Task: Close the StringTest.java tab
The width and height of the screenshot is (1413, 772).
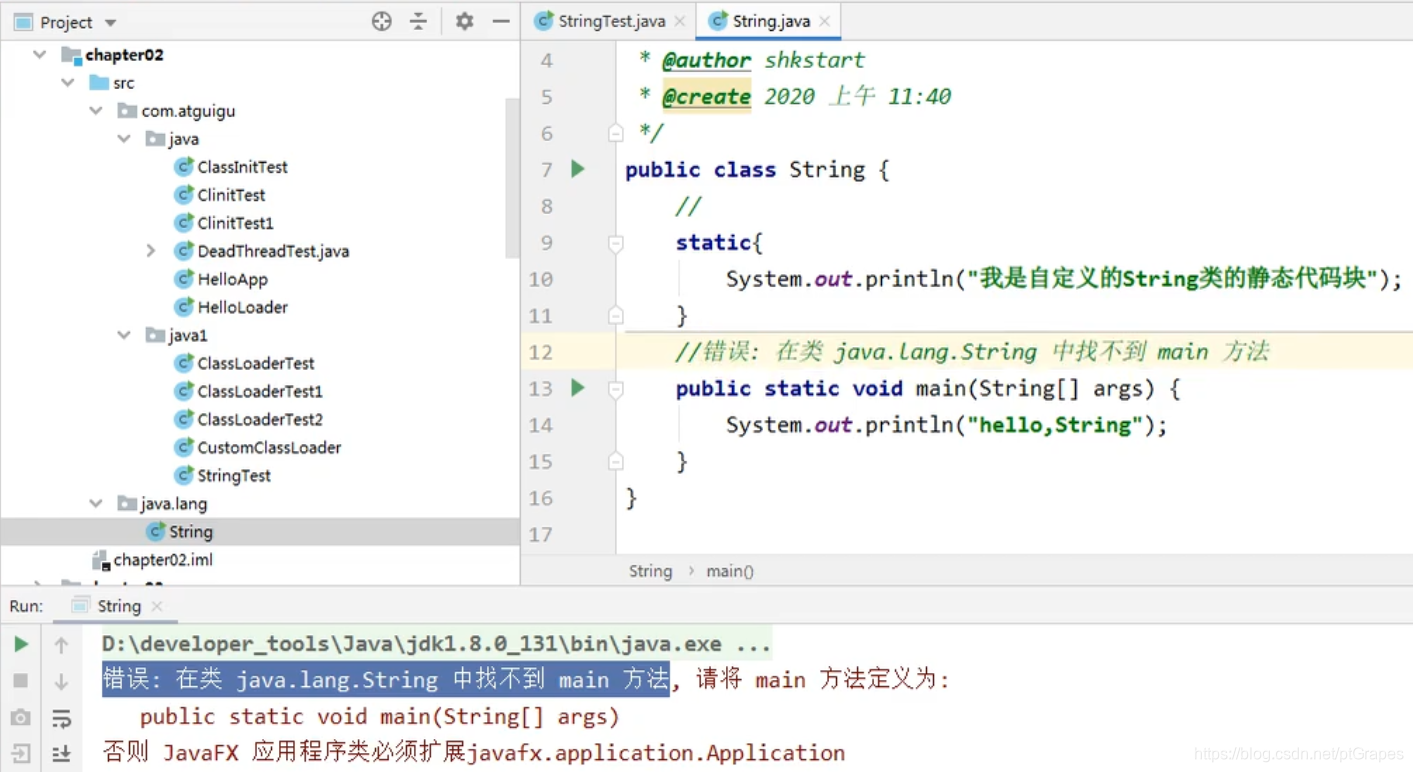Action: tap(680, 21)
